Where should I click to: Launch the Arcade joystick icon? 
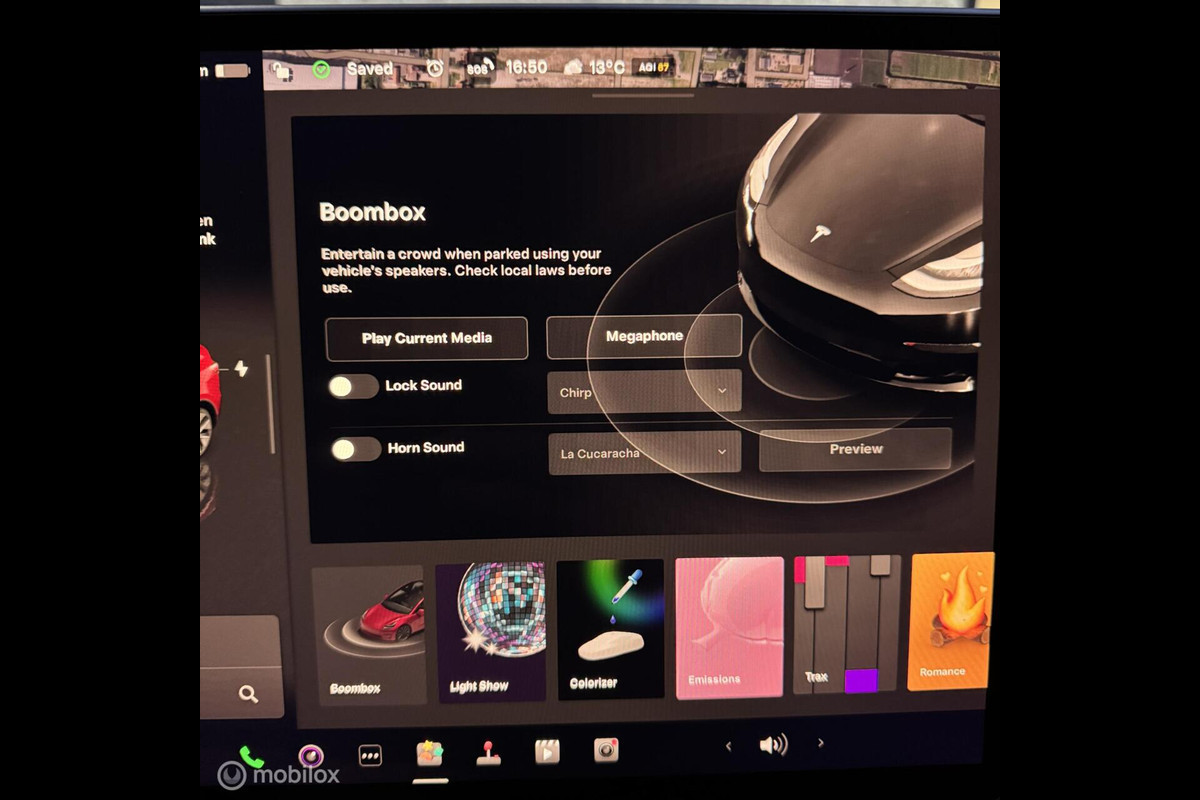pyautogui.click(x=488, y=753)
